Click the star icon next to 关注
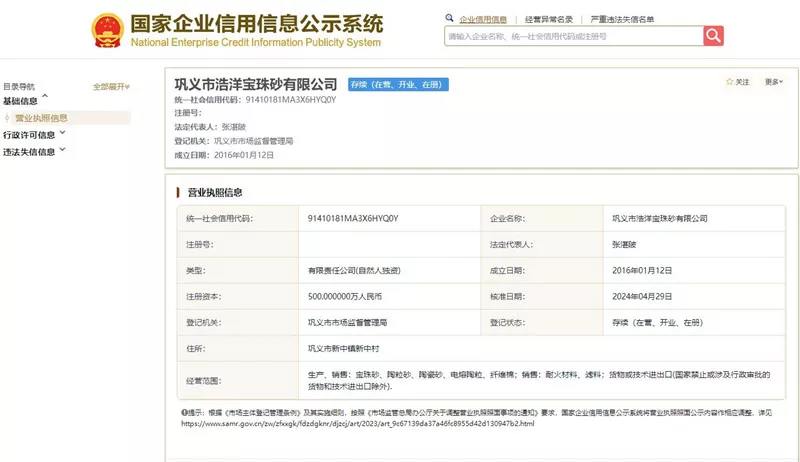Screen dimensions: 800x462 (730, 82)
